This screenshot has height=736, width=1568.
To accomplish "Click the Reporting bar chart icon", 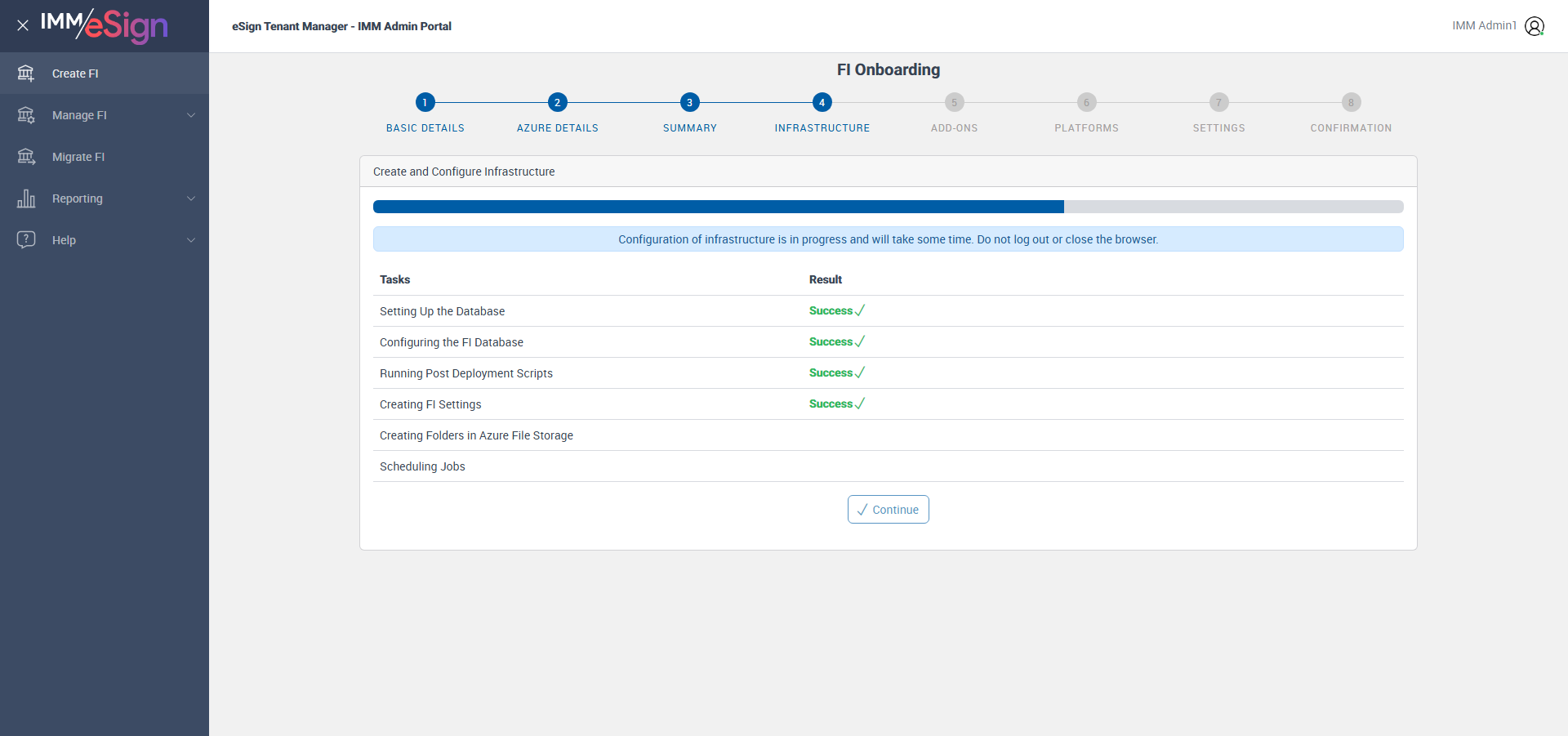I will (26, 198).
